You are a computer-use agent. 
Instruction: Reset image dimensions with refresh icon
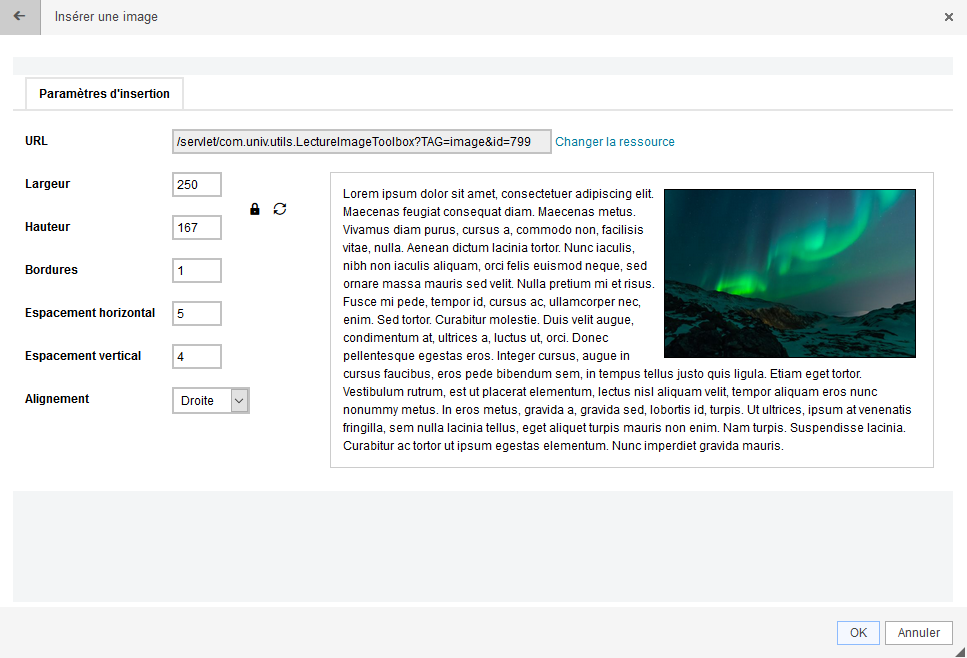tap(280, 209)
